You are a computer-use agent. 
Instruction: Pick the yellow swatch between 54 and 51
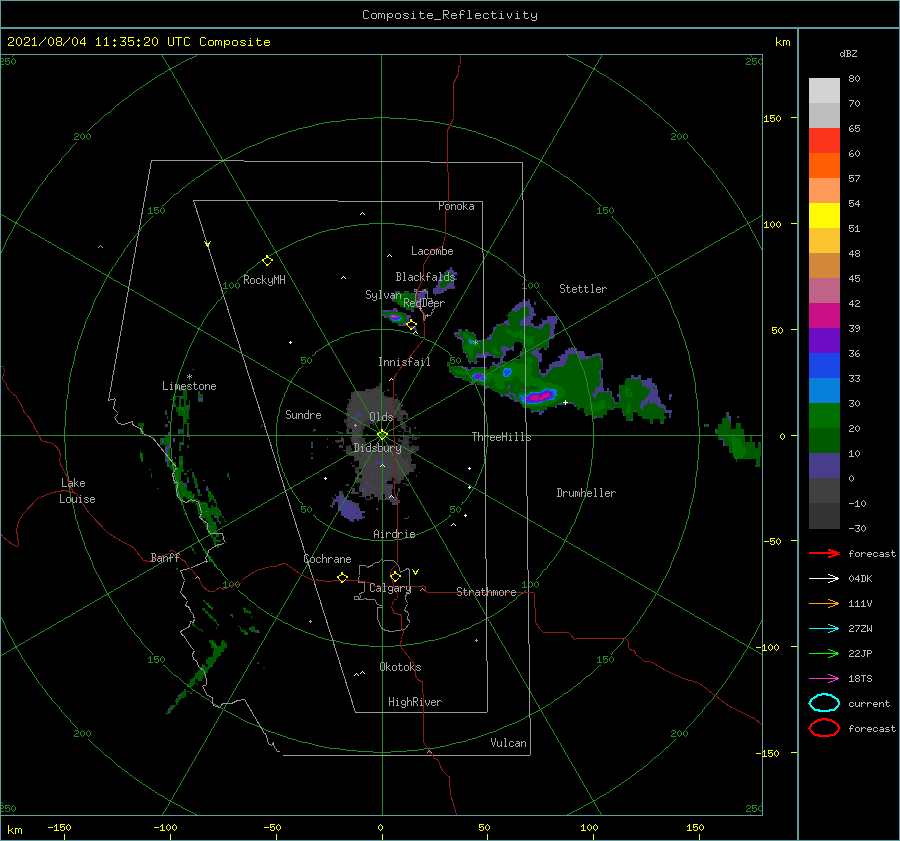tap(824, 216)
